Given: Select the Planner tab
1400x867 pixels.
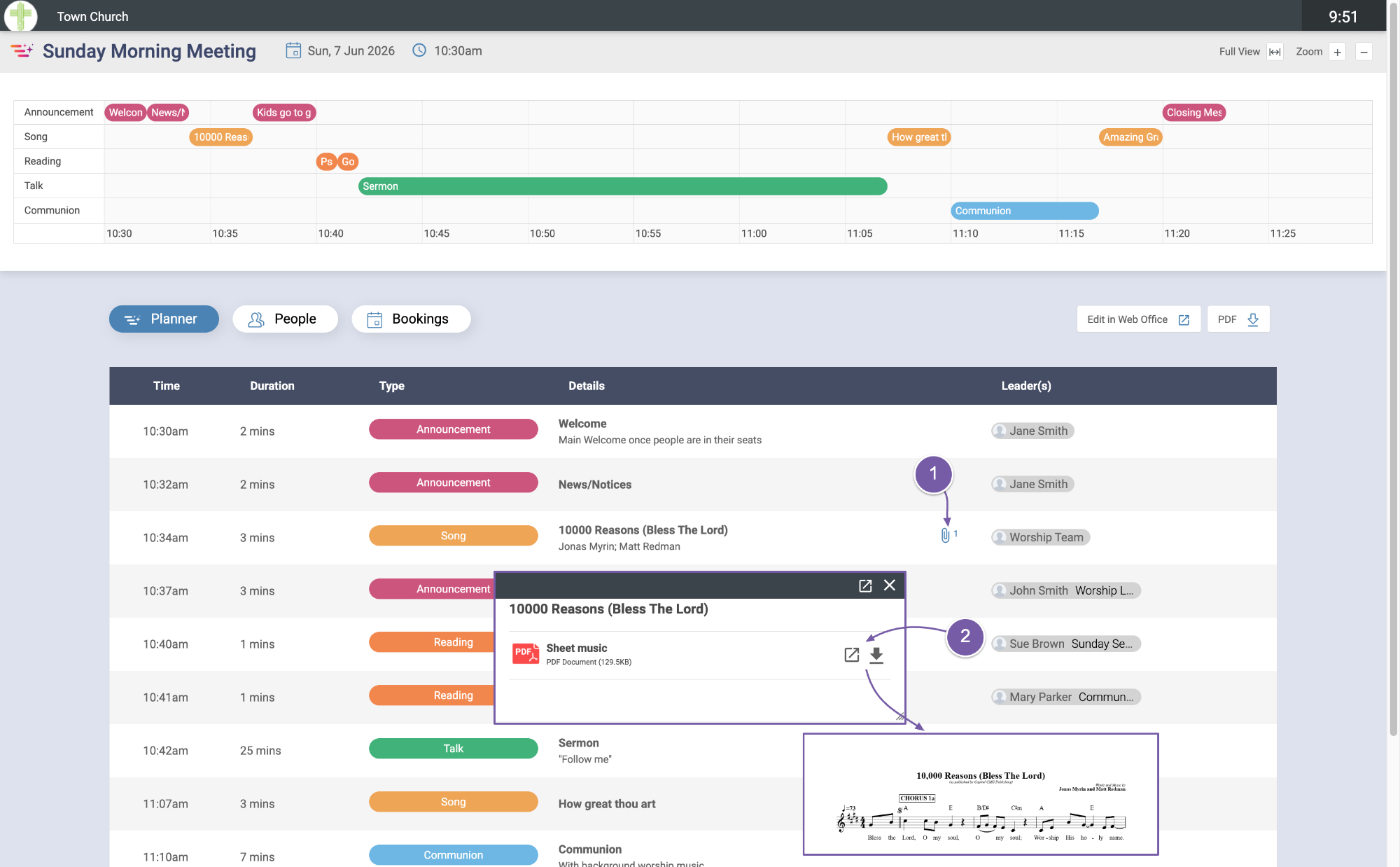Looking at the screenshot, I should pyautogui.click(x=164, y=319).
